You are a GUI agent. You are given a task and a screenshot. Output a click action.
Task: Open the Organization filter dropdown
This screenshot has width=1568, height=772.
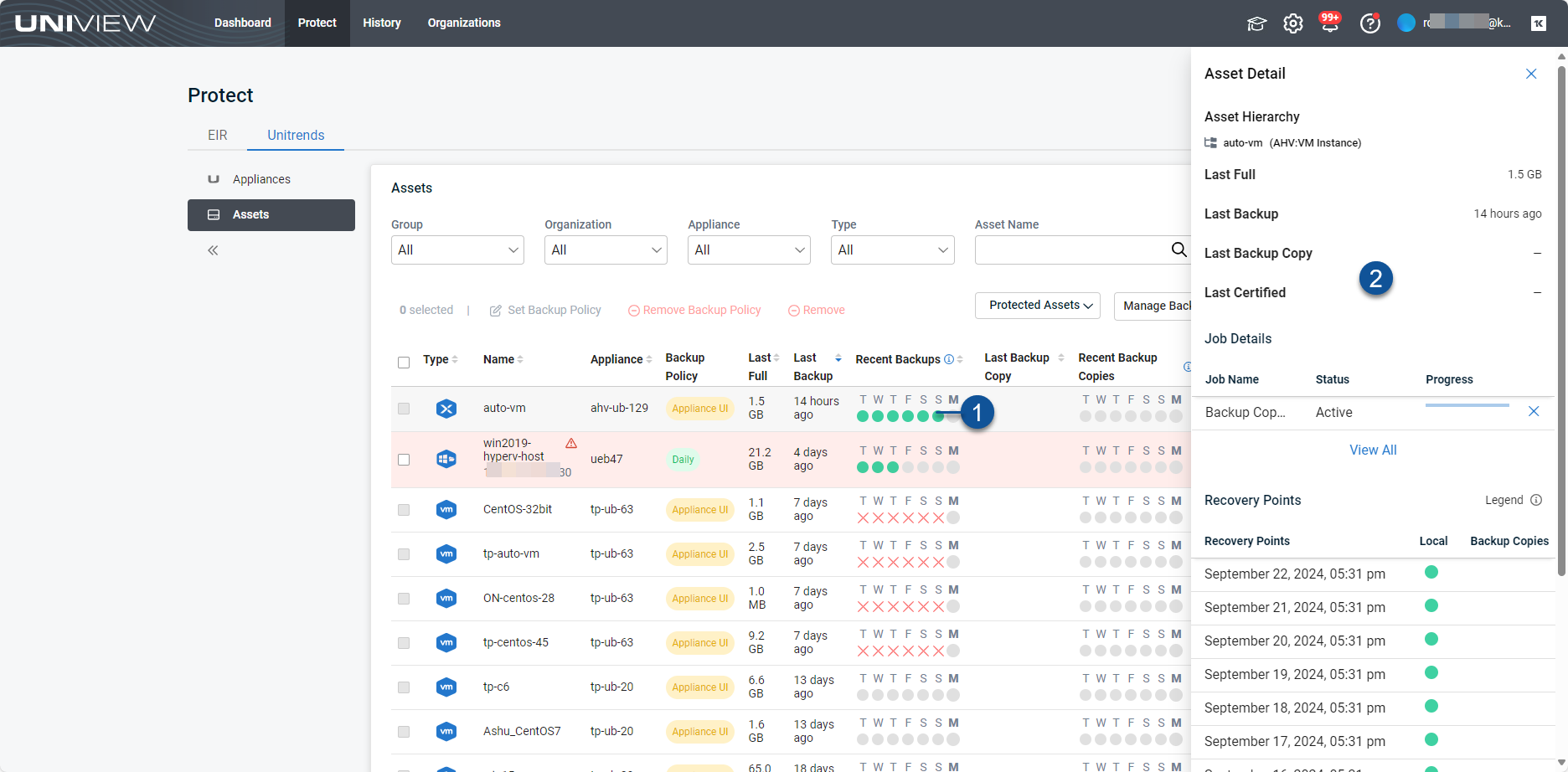click(606, 250)
